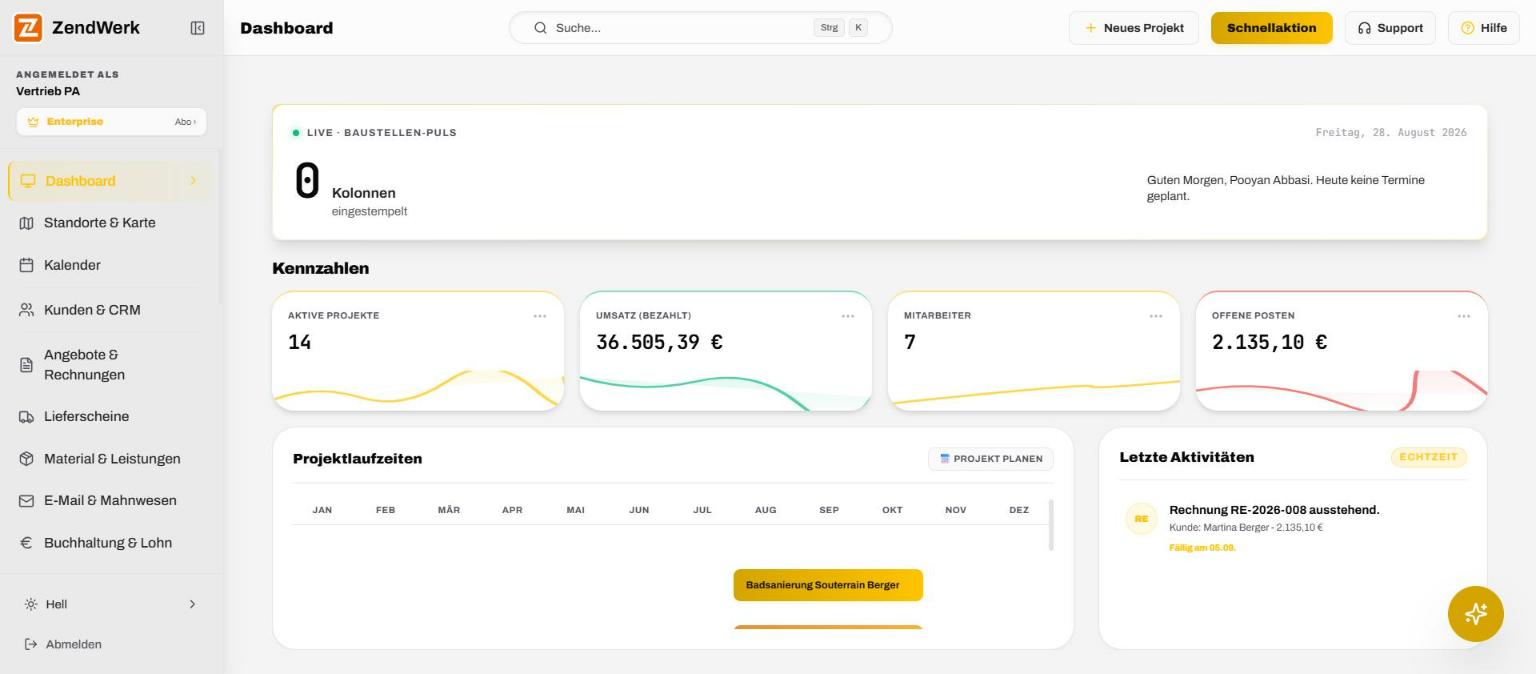Click the crown icon beside Enterprise
1536x674 pixels.
33,122
